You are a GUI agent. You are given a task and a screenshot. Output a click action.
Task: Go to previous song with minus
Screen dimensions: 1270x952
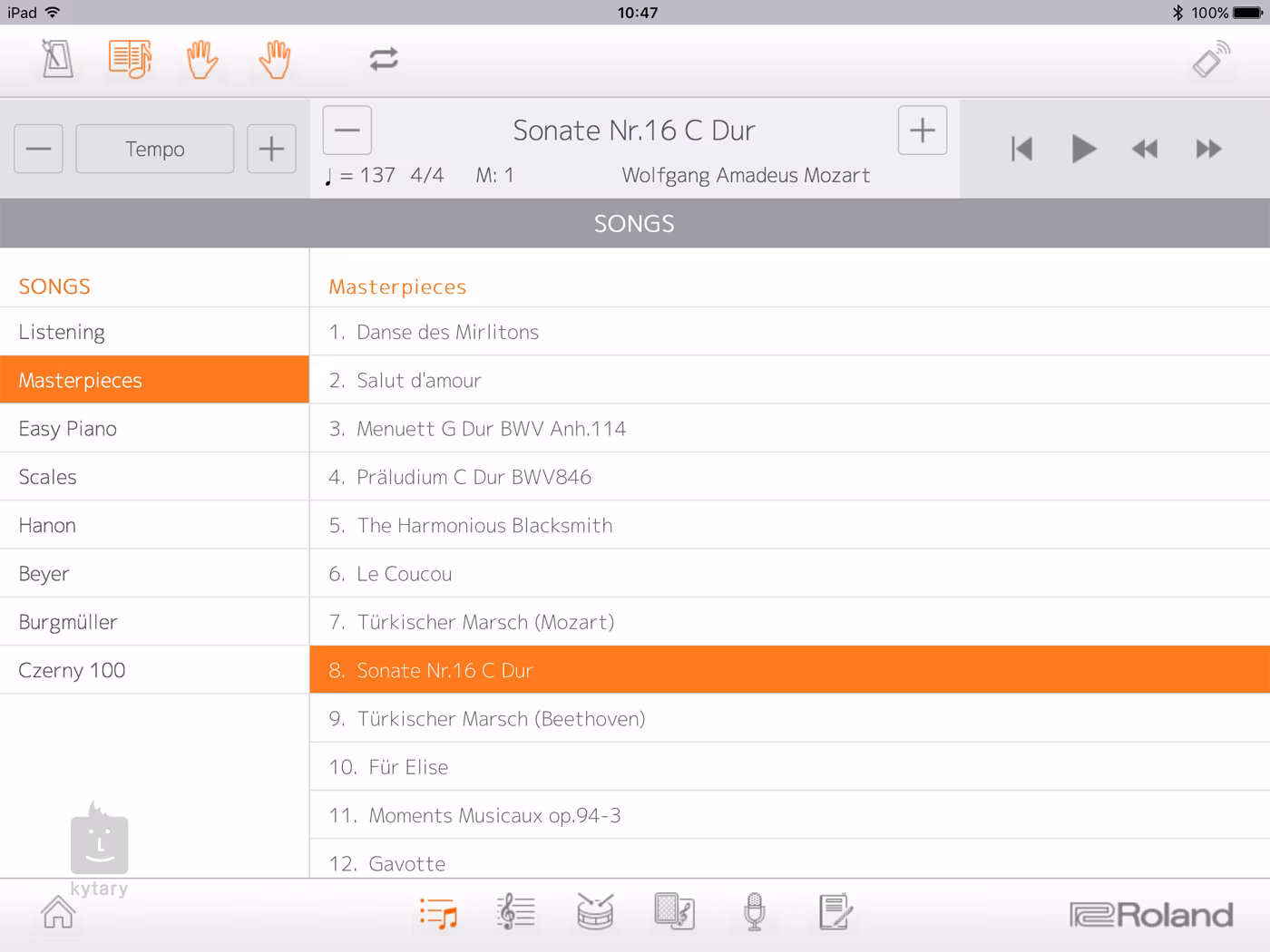(347, 131)
